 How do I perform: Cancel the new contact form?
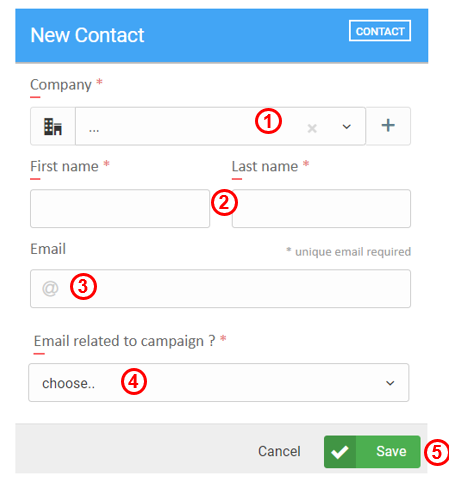coord(279,451)
